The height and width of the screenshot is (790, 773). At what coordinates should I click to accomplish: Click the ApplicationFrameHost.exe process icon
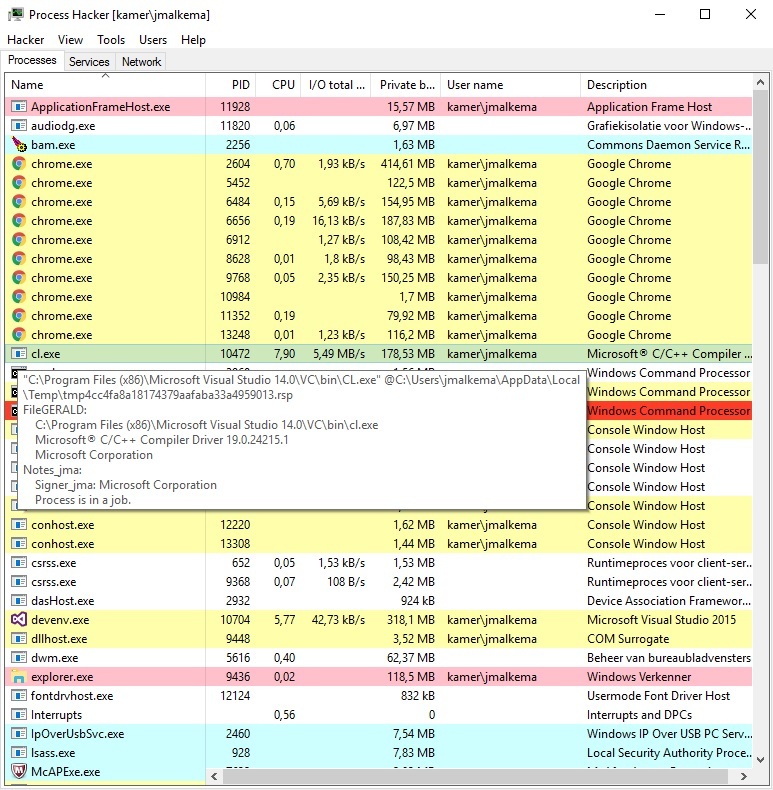click(x=19, y=107)
